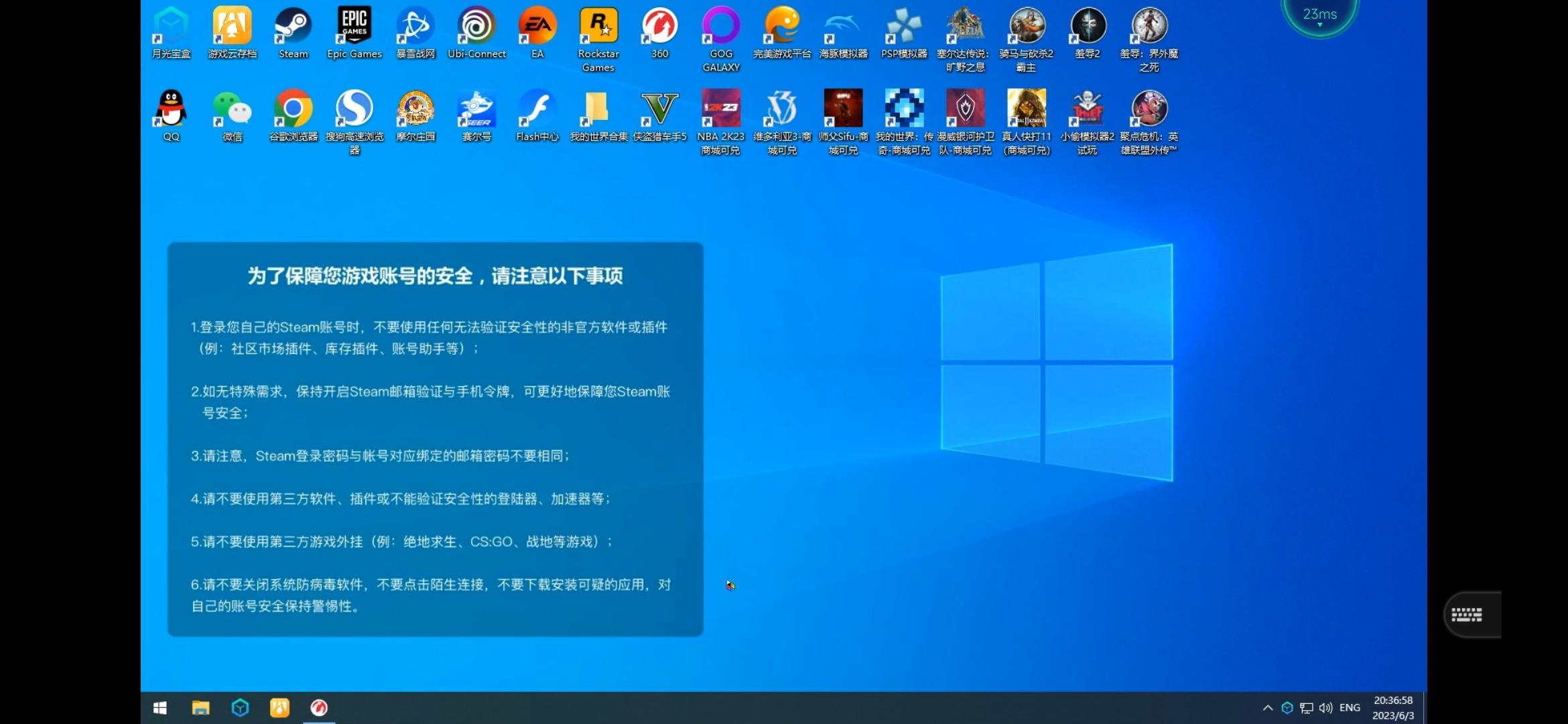Open the taskbar 游戏云存档 app
The width and height of the screenshot is (1568, 724).
pos(279,708)
